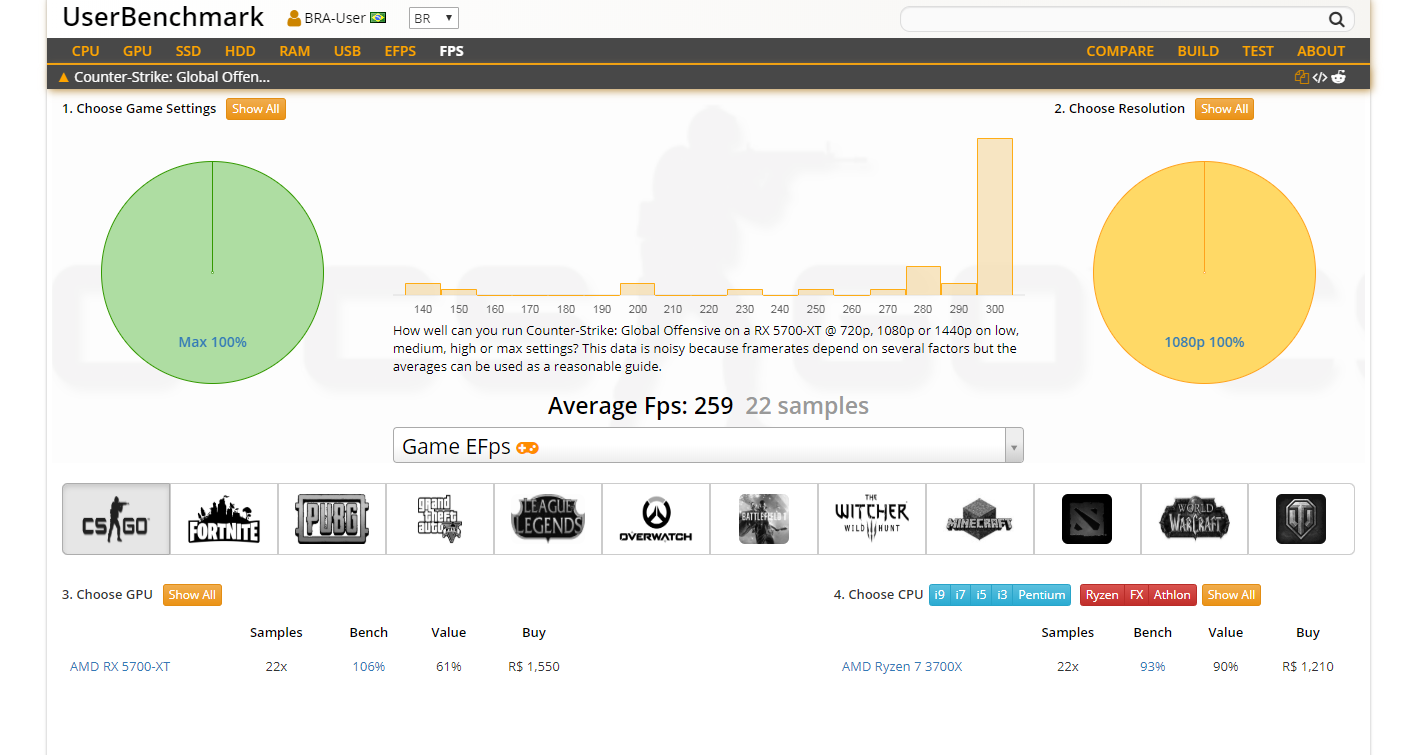
Task: Select the World of Warcraft icon
Action: [x=1194, y=519]
